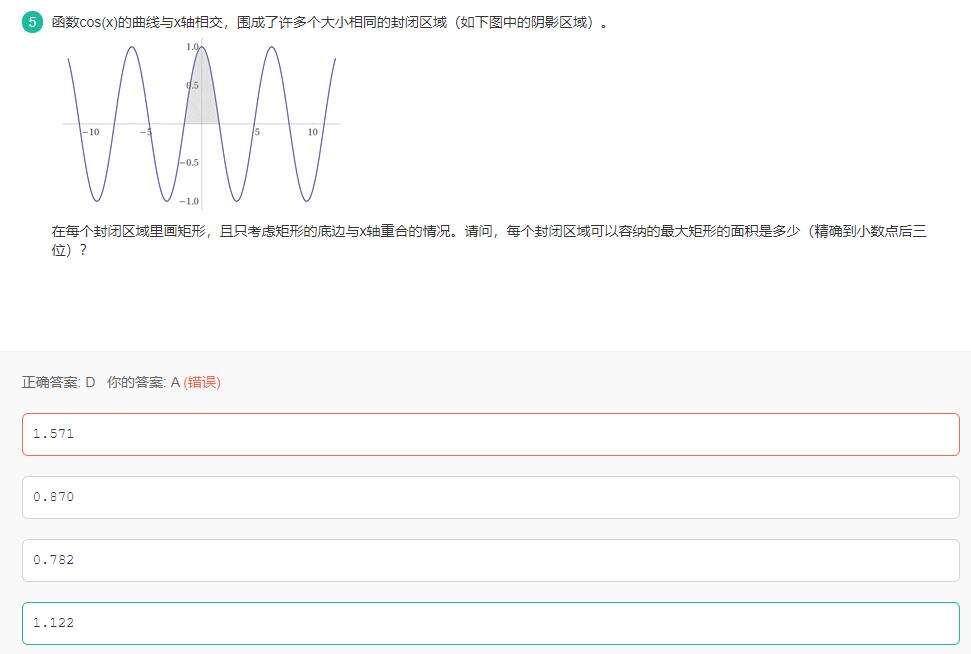Choose answer option 0.782
971x654 pixels.
coord(490,560)
